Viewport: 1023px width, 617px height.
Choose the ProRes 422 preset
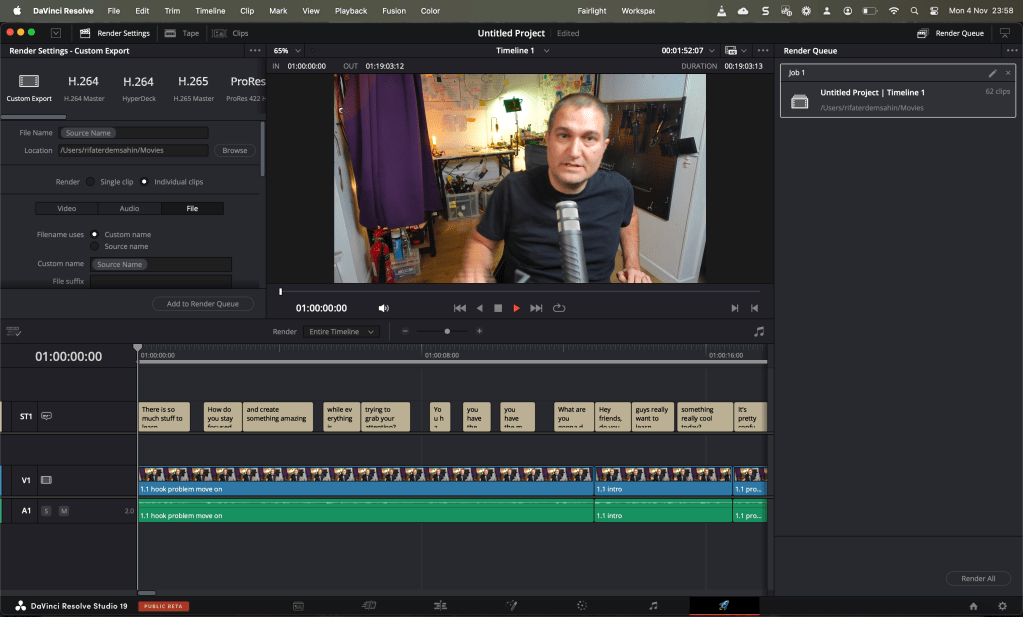point(246,87)
